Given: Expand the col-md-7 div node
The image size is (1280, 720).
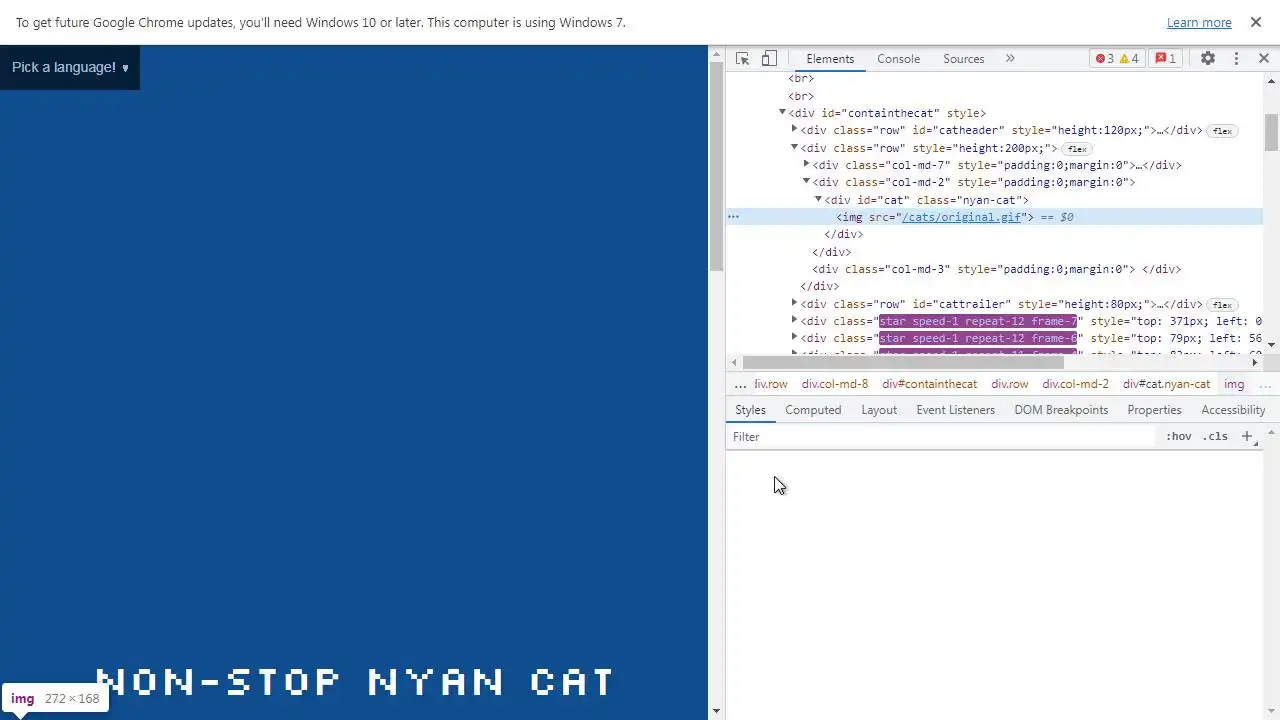Looking at the screenshot, I should [807, 165].
